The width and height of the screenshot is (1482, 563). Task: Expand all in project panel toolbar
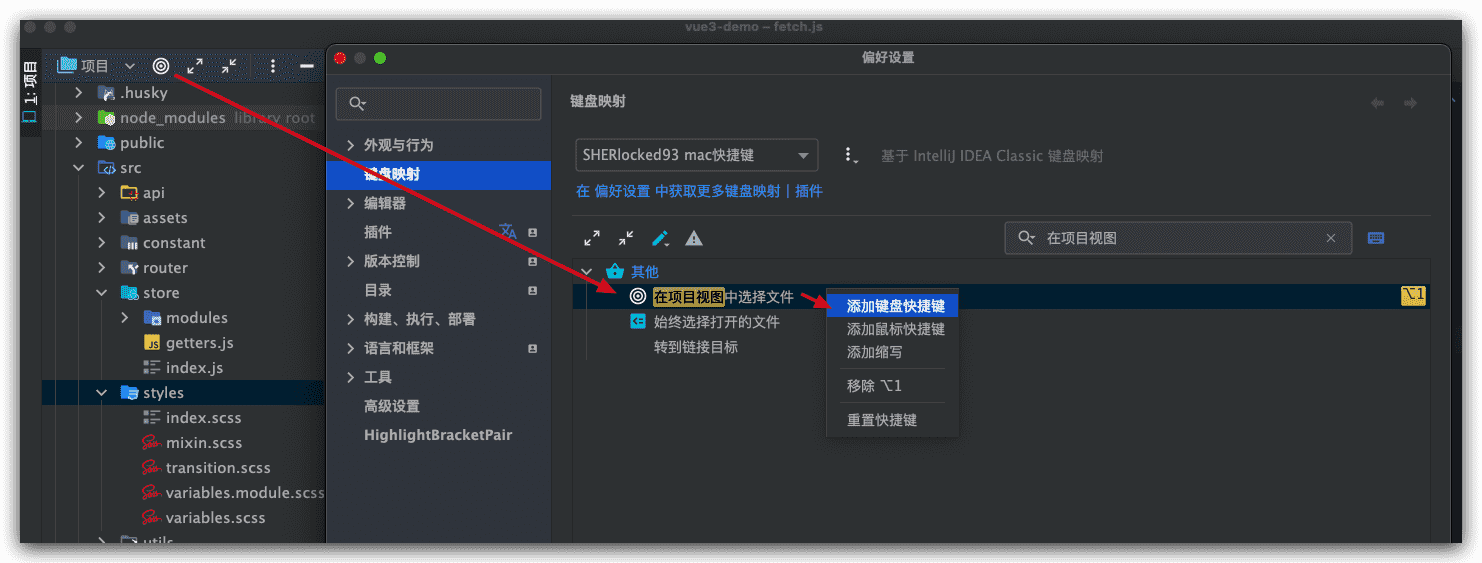[195, 66]
